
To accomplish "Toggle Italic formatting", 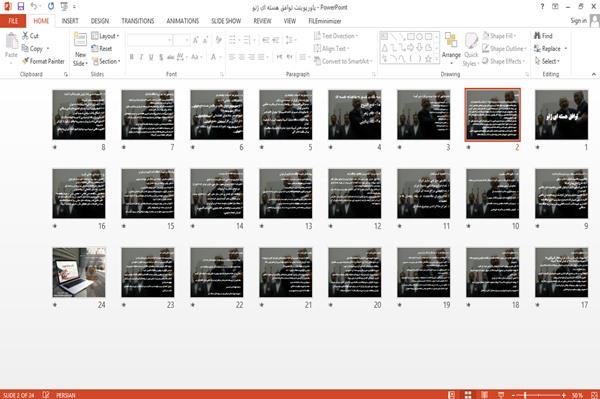I will tap(141, 57).
